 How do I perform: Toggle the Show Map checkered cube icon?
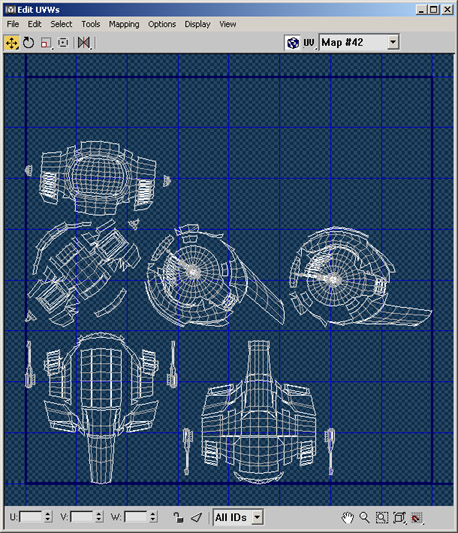click(293, 43)
